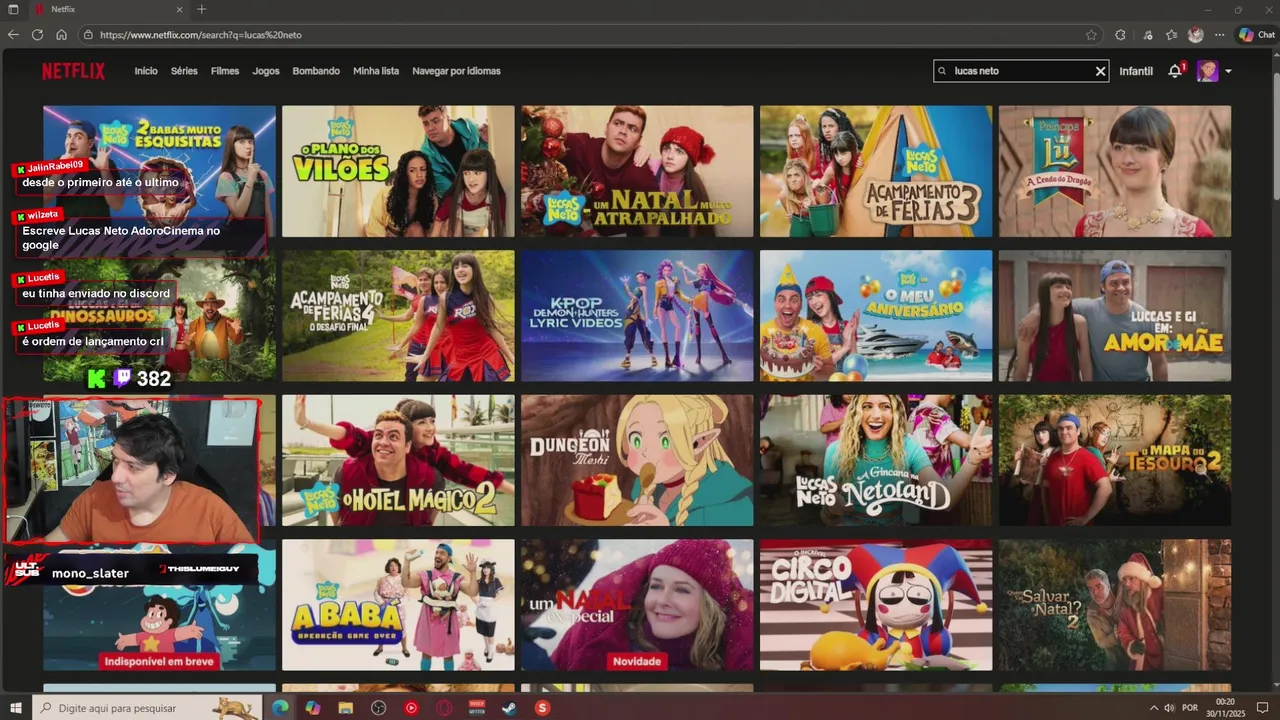This screenshot has width=1280, height=720.
Task: Open '2 Babás Muito Esquisitas' title
Action: click(x=159, y=171)
